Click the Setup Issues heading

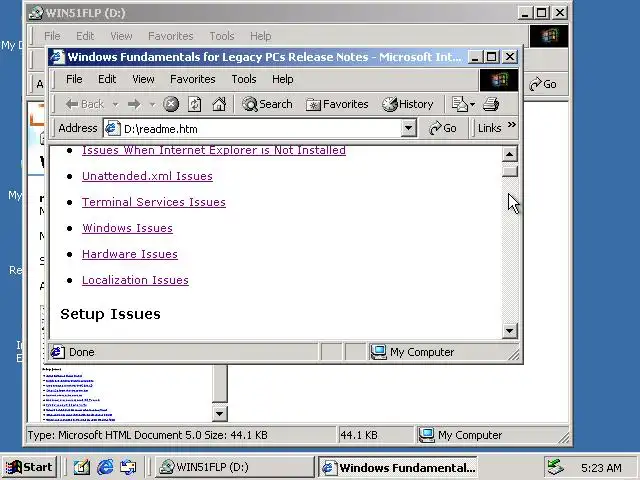click(x=110, y=314)
